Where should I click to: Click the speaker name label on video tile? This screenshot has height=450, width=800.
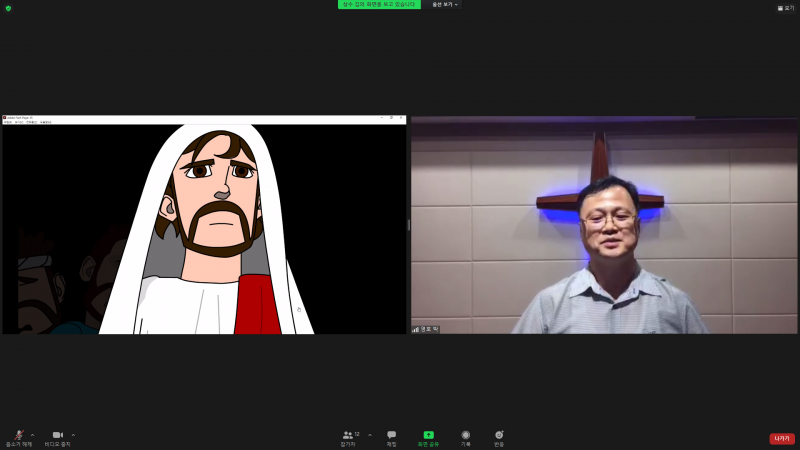tap(429, 330)
